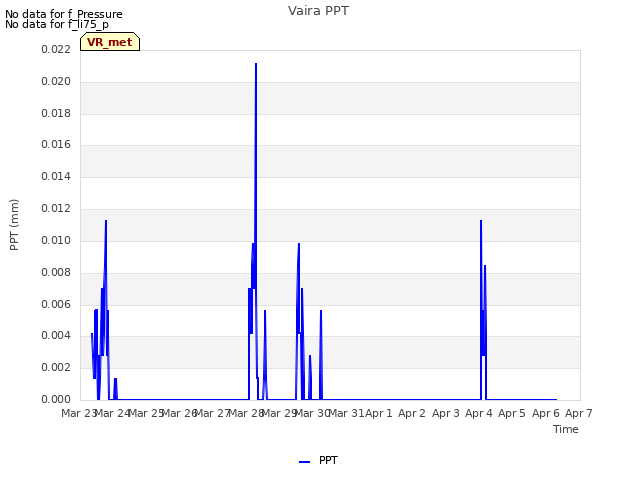Click the 0.004 y-axis tick label
The width and height of the screenshot is (640, 480).
click(56, 336)
